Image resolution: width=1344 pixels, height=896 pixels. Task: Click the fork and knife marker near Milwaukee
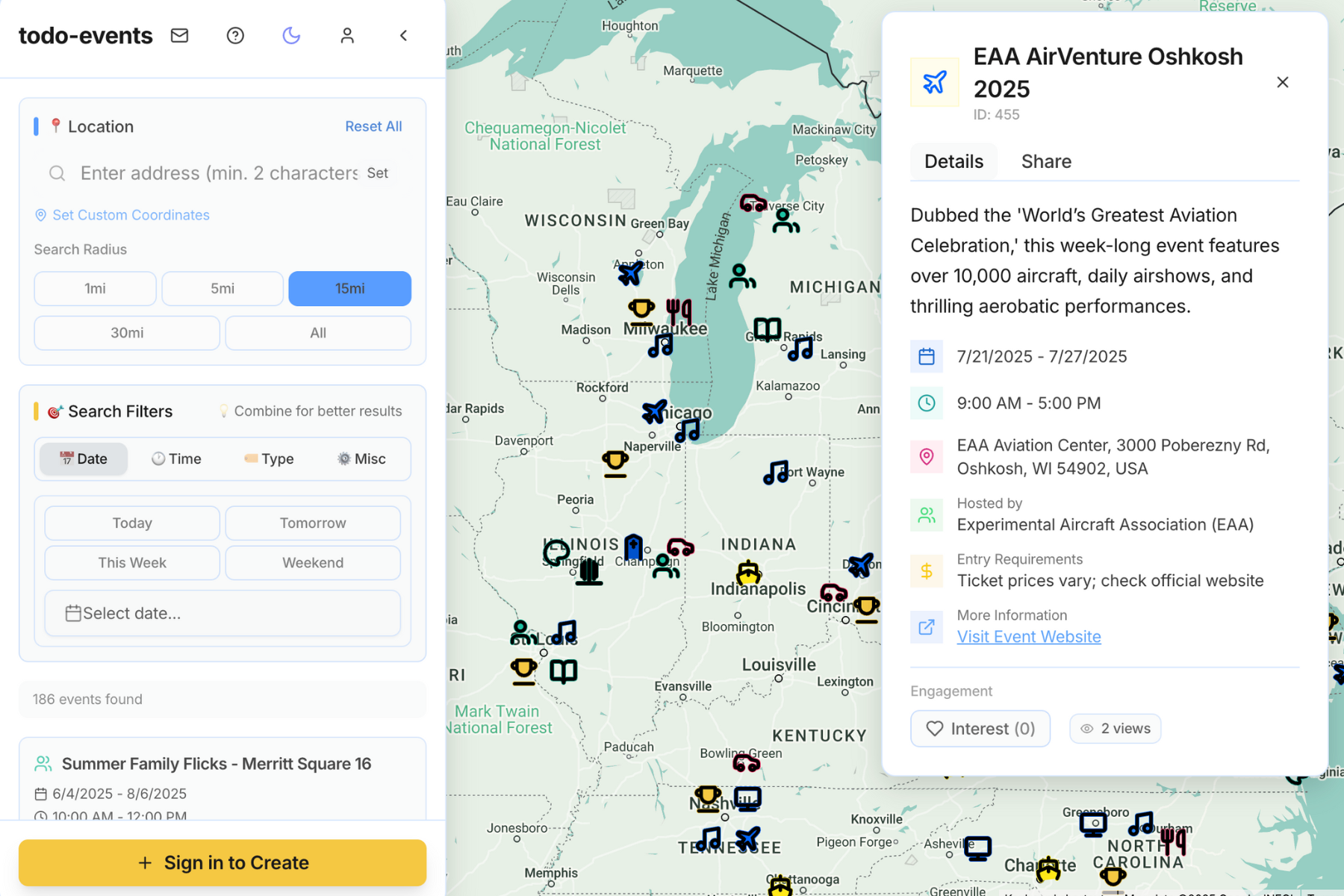pyautogui.click(x=679, y=311)
